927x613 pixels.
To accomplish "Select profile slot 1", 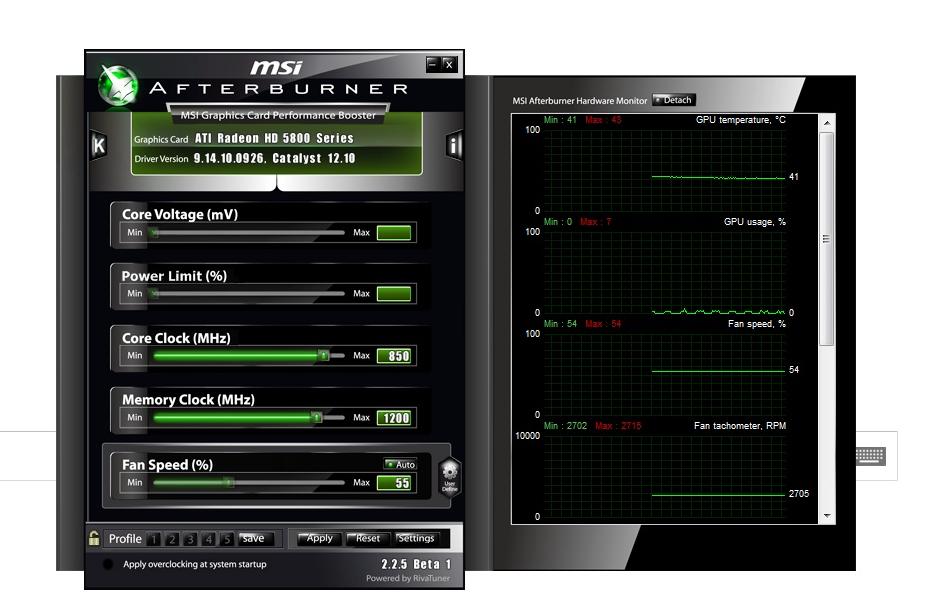I will coord(154,539).
